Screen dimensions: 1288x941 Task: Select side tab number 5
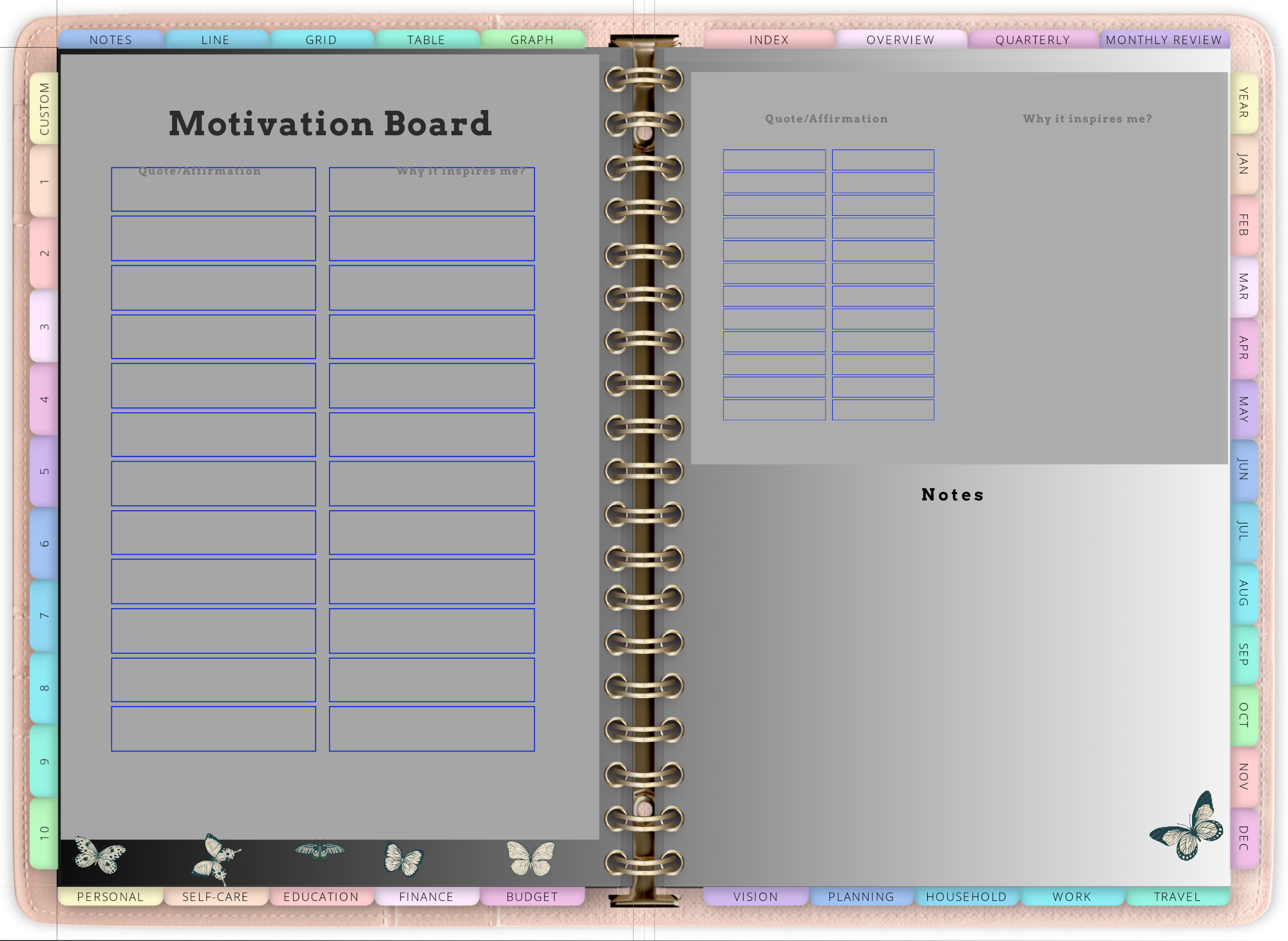click(44, 471)
